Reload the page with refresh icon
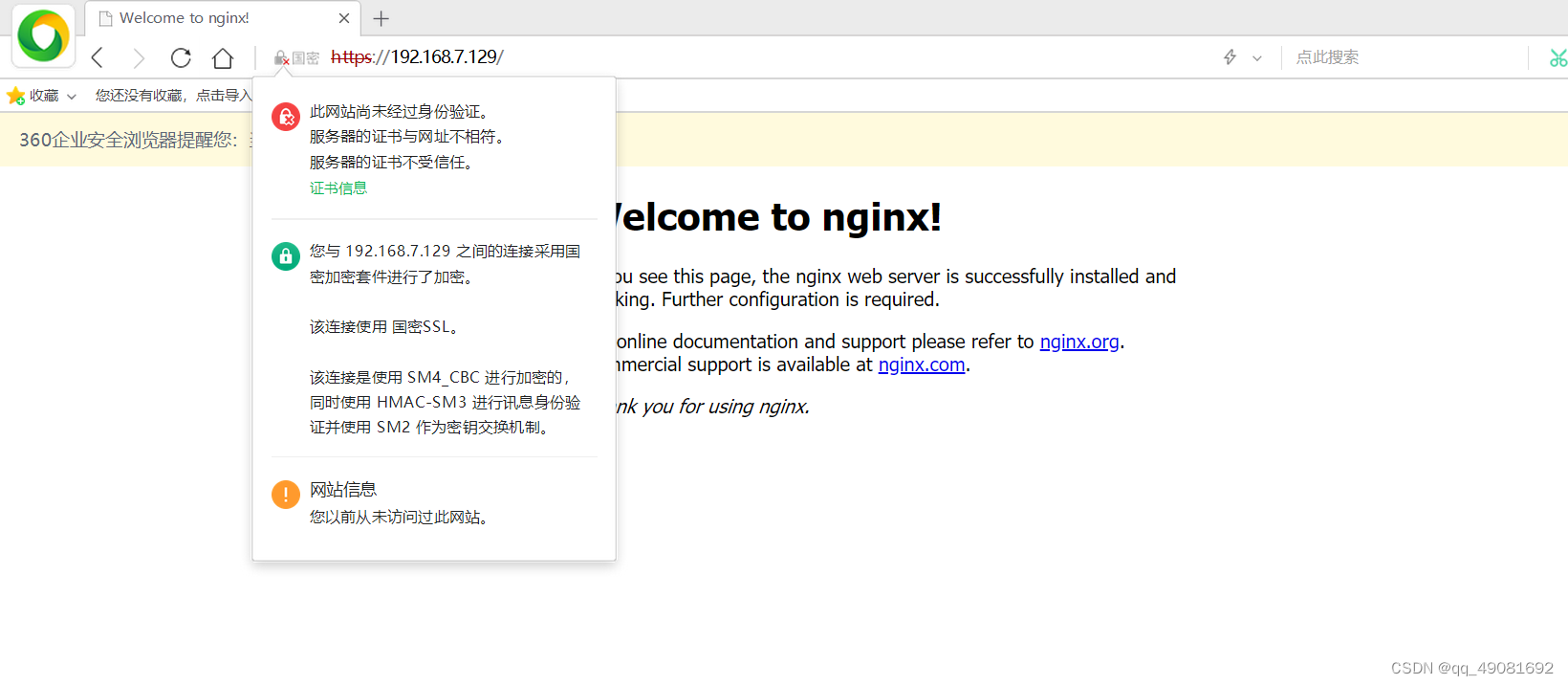 (x=181, y=57)
